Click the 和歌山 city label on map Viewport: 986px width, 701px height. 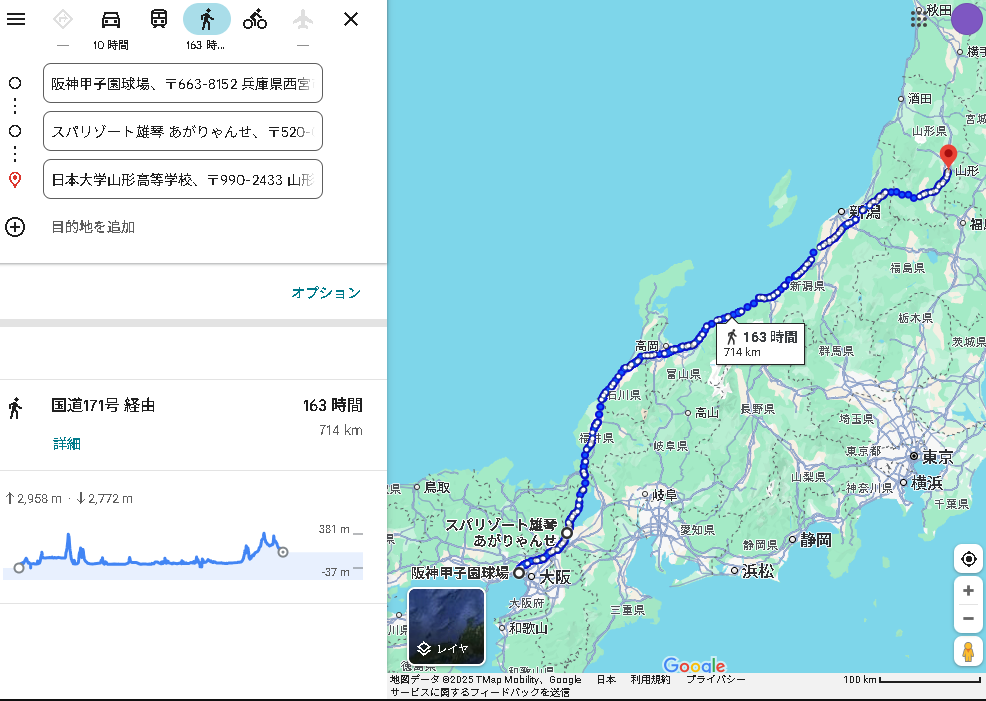tap(528, 627)
